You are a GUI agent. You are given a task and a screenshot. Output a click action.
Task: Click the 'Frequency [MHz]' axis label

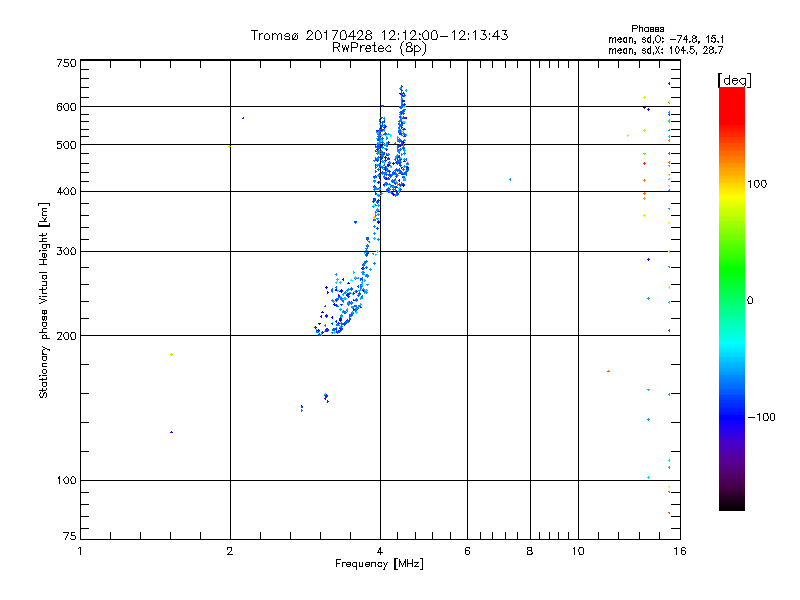pos(379,564)
